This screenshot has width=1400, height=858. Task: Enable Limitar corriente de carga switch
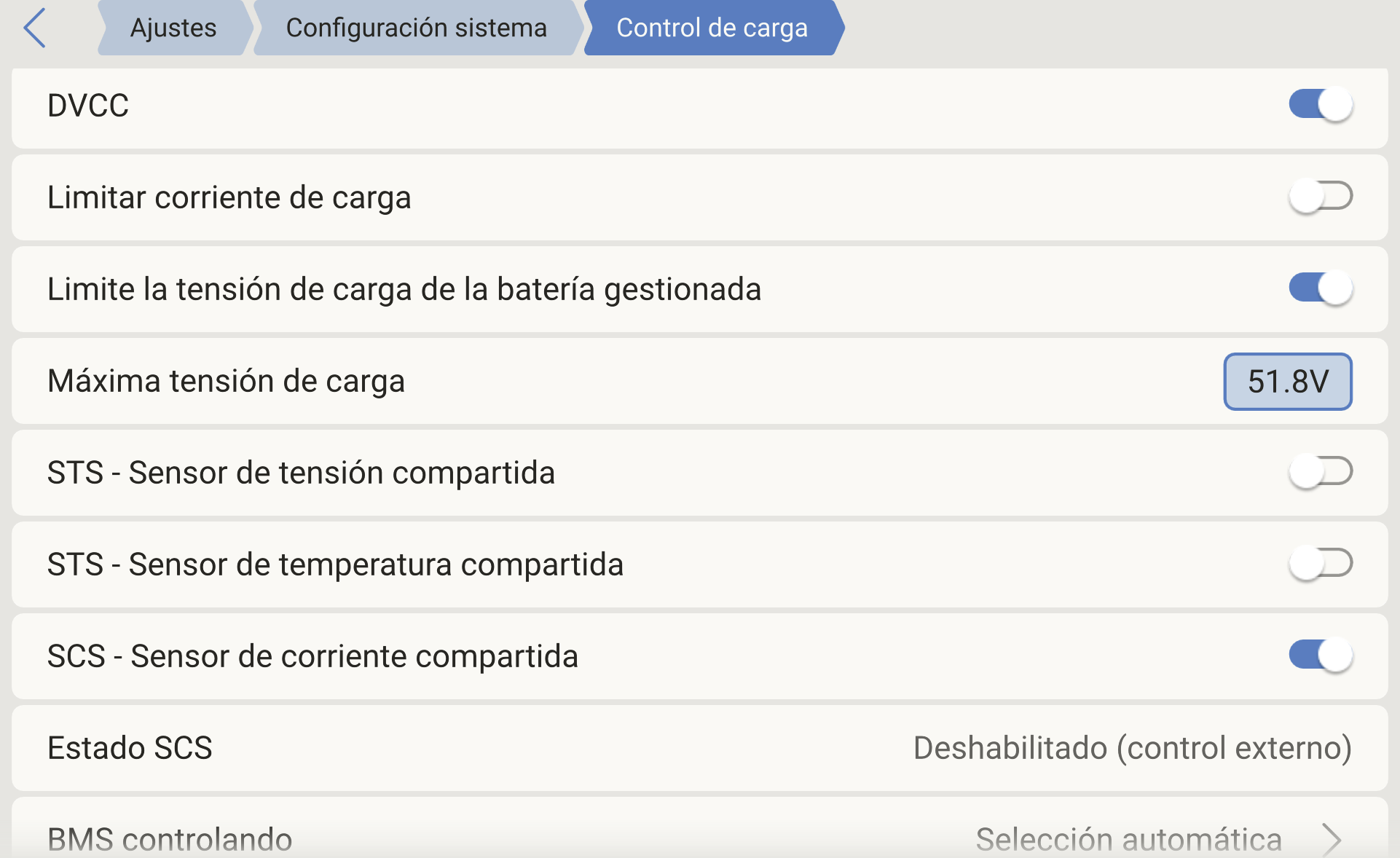click(x=1321, y=196)
